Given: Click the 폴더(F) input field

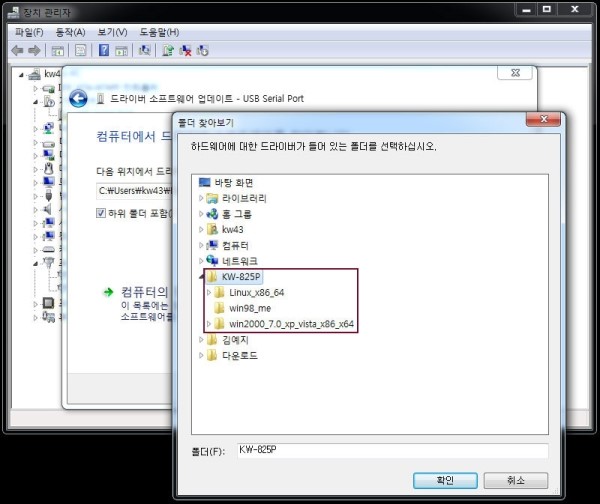Looking at the screenshot, I should click(x=393, y=450).
